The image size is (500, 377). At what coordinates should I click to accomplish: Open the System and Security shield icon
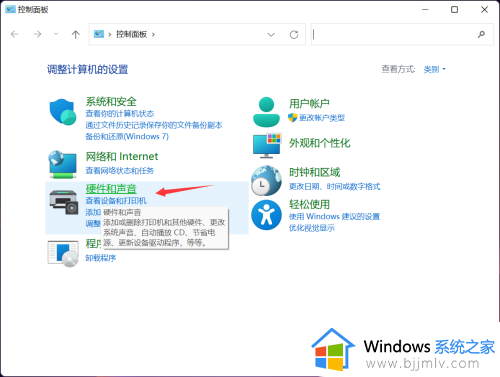[x=63, y=112]
